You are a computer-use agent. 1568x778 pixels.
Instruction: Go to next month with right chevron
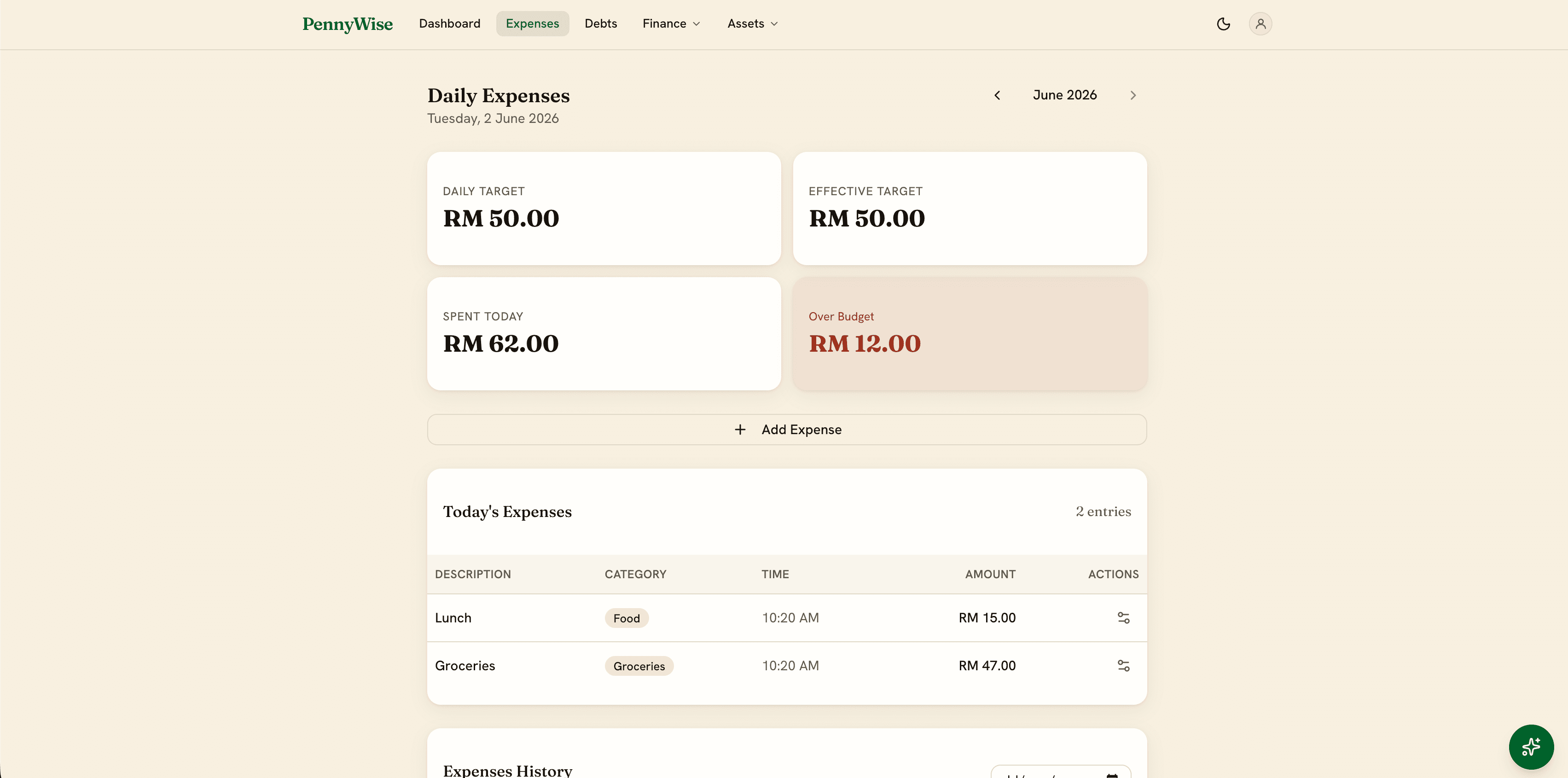[1133, 95]
